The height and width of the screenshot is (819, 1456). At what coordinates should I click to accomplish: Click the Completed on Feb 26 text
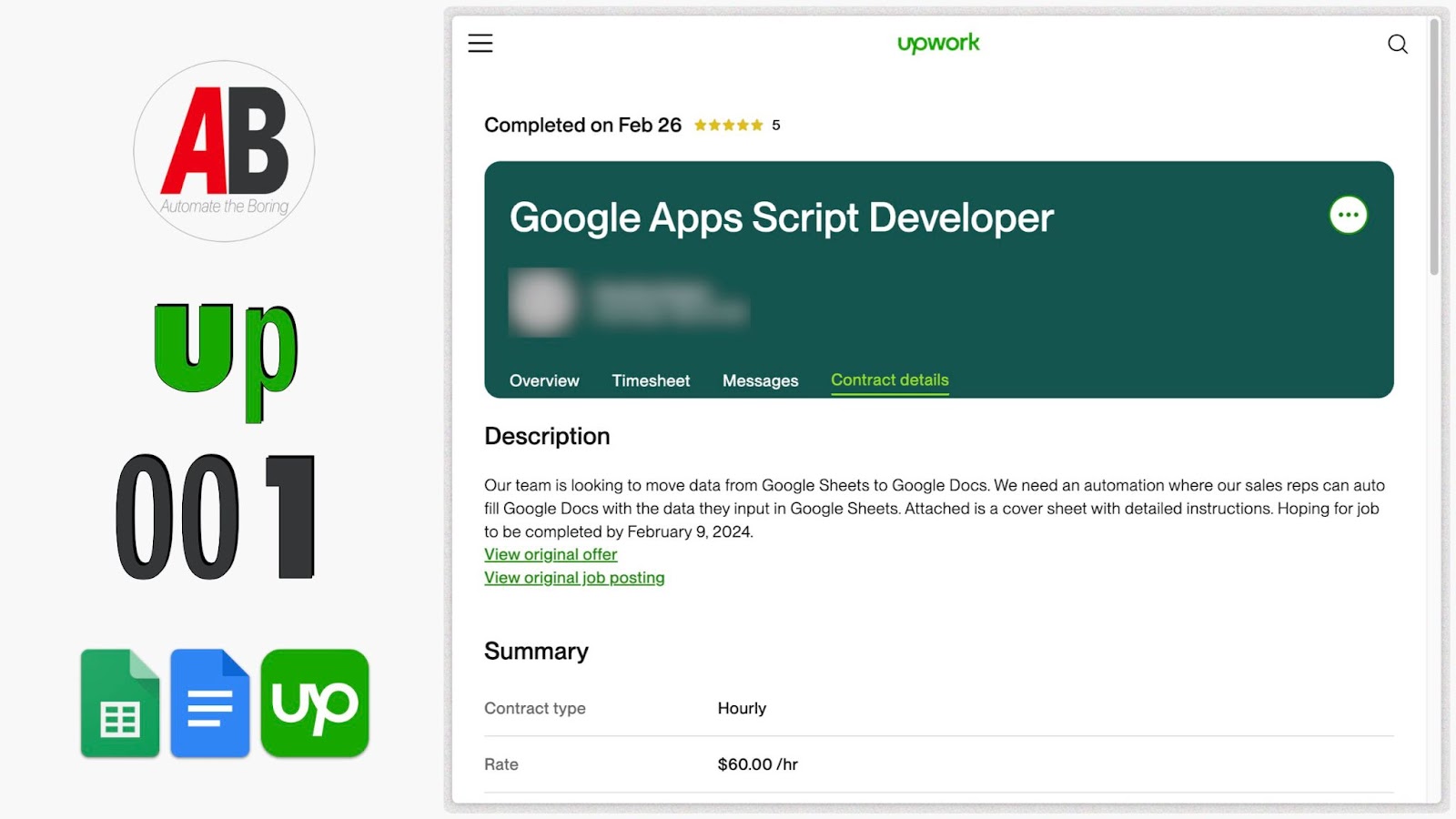(x=582, y=125)
